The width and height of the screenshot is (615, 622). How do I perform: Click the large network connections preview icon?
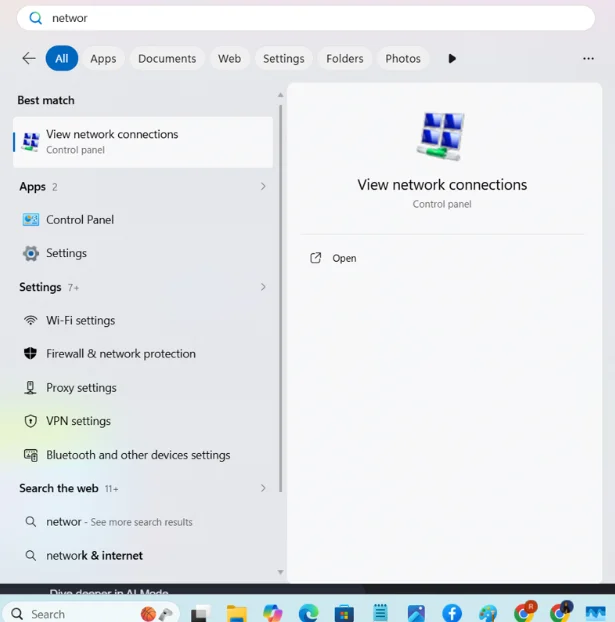441,136
